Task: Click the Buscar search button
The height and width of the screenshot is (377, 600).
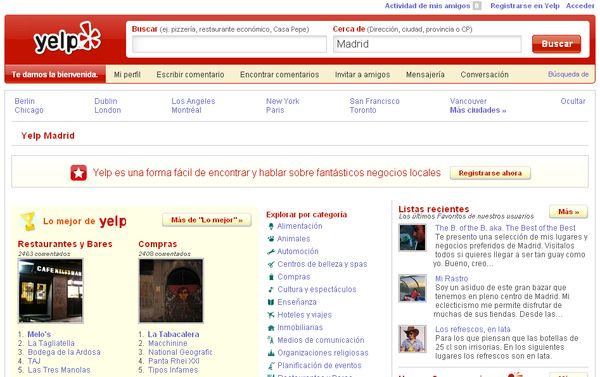Action: (556, 44)
